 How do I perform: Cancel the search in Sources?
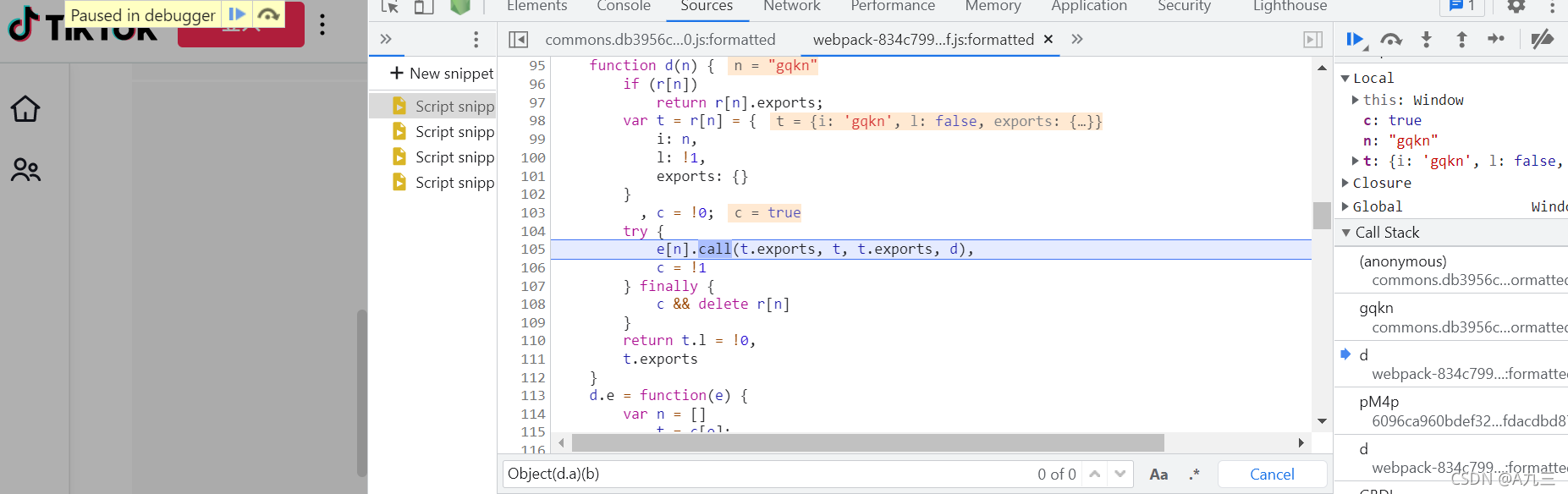pyautogui.click(x=1272, y=475)
